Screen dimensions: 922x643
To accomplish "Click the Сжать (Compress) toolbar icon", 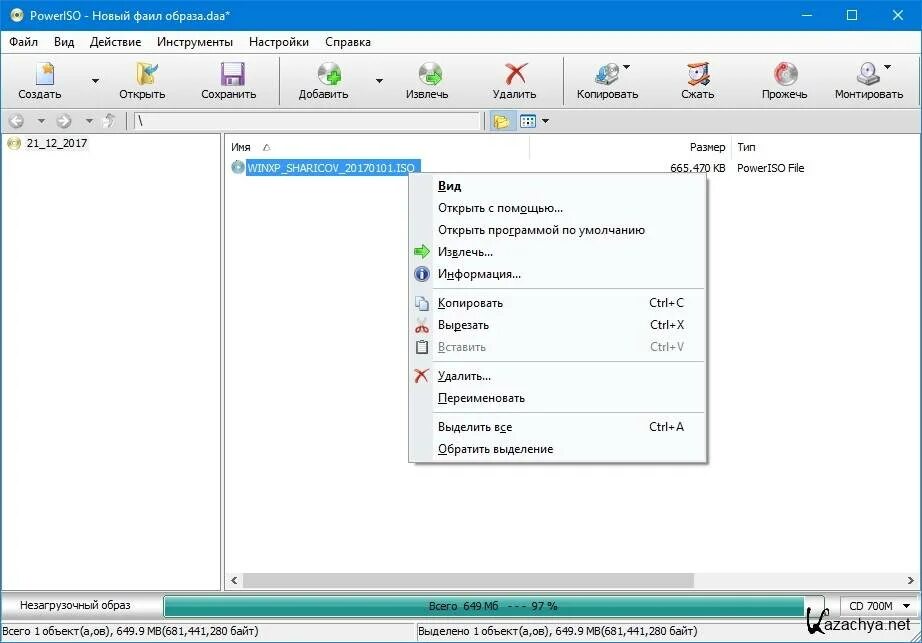I will pos(699,75).
